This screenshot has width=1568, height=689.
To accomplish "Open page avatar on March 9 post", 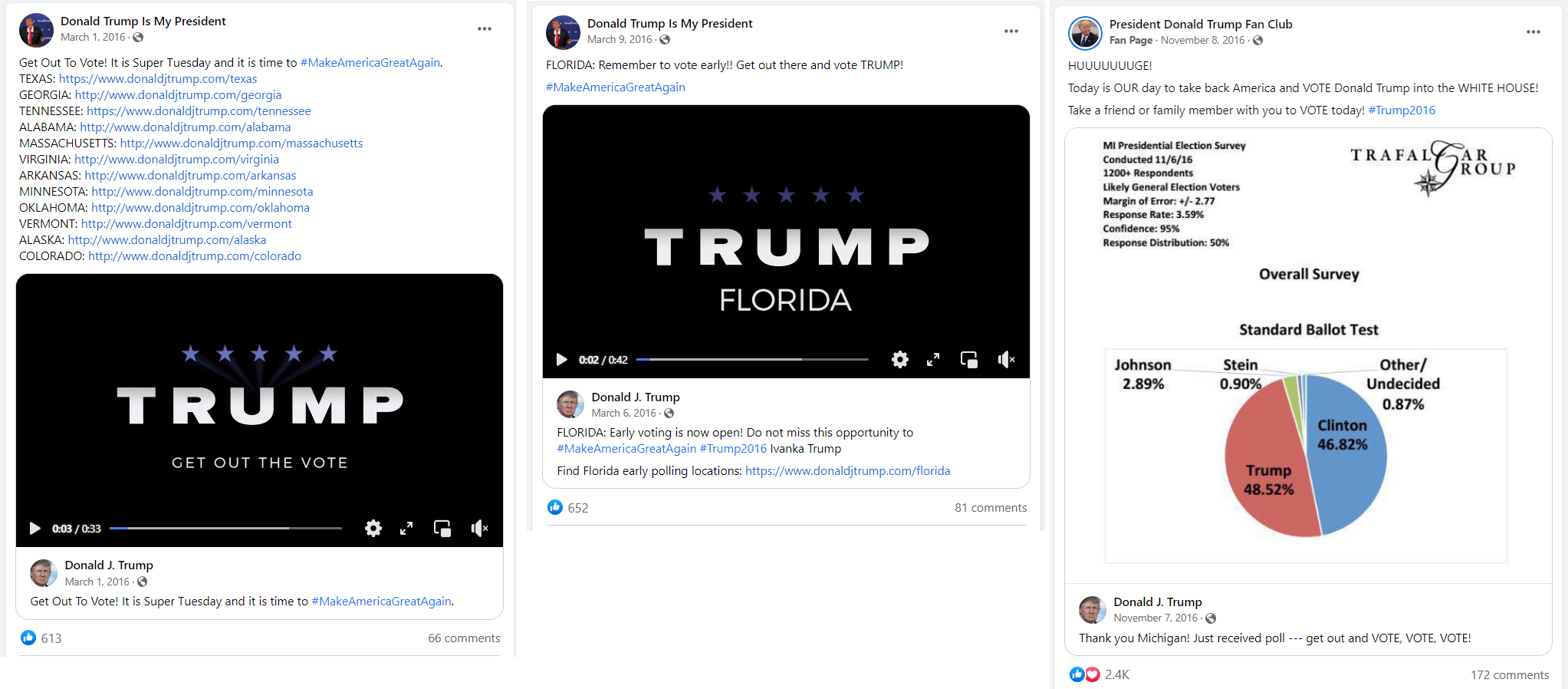I will pos(563,32).
